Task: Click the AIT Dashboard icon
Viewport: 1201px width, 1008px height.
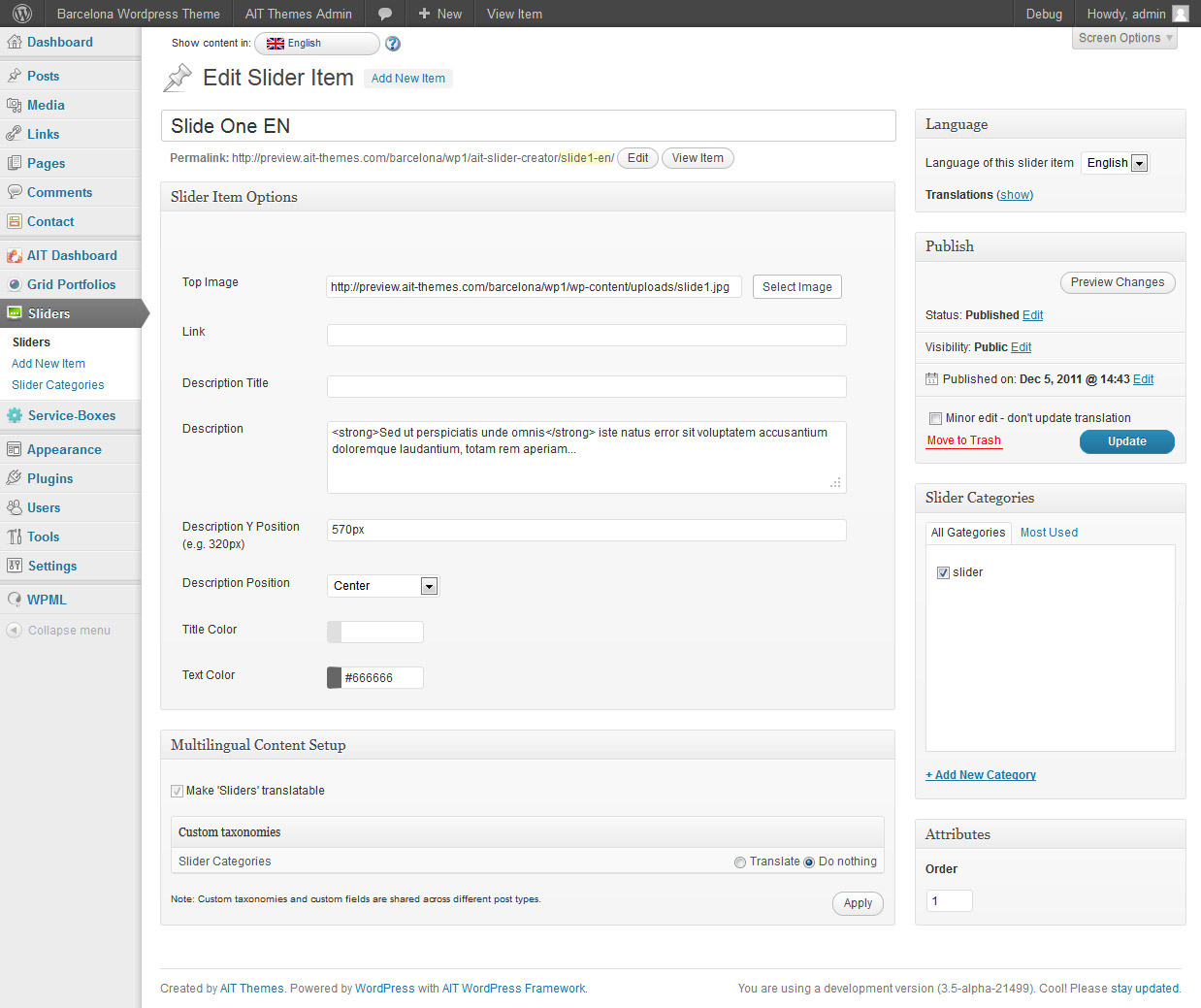Action: (x=15, y=255)
